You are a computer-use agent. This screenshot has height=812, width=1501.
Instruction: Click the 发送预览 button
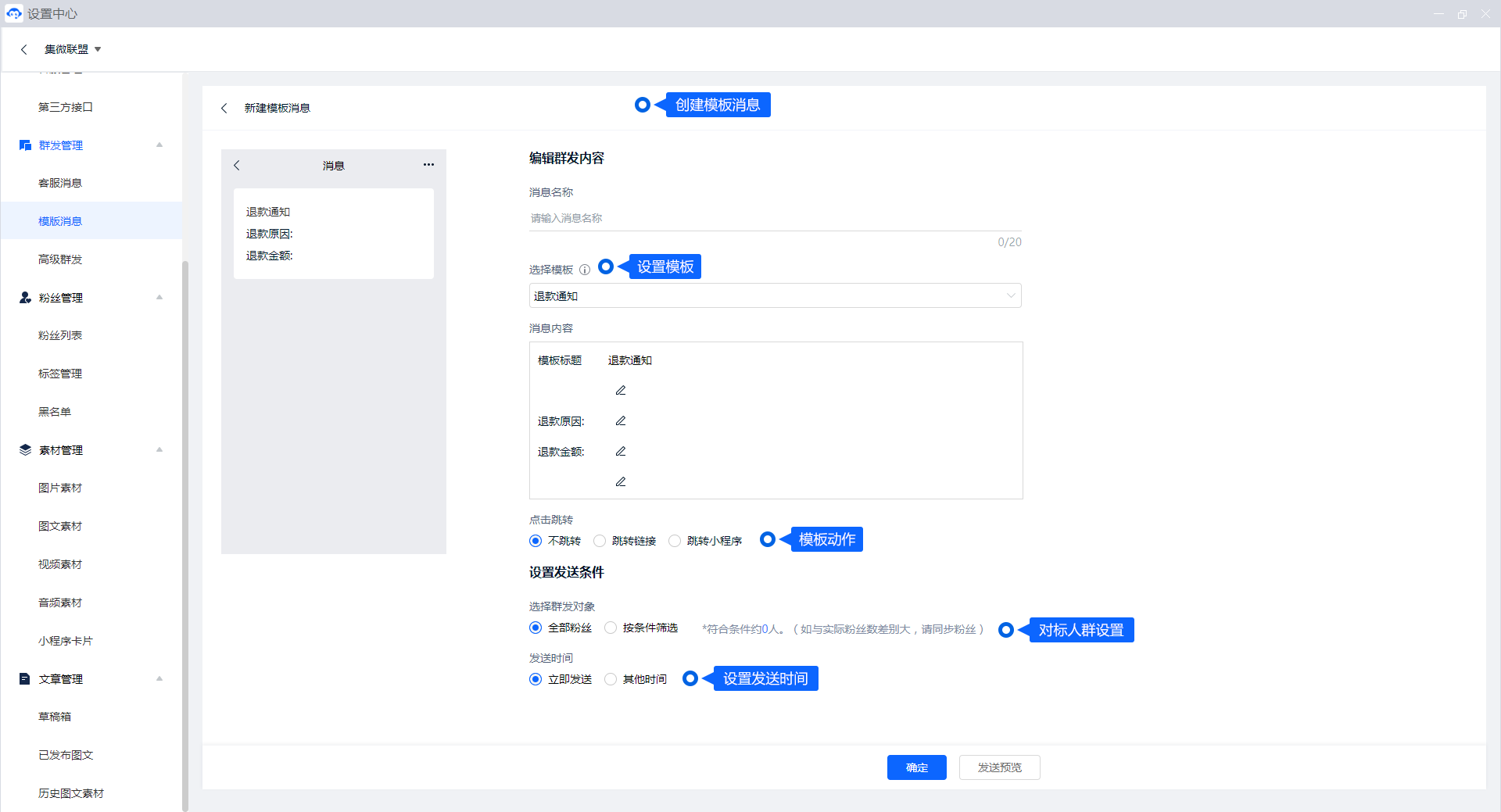(999, 767)
